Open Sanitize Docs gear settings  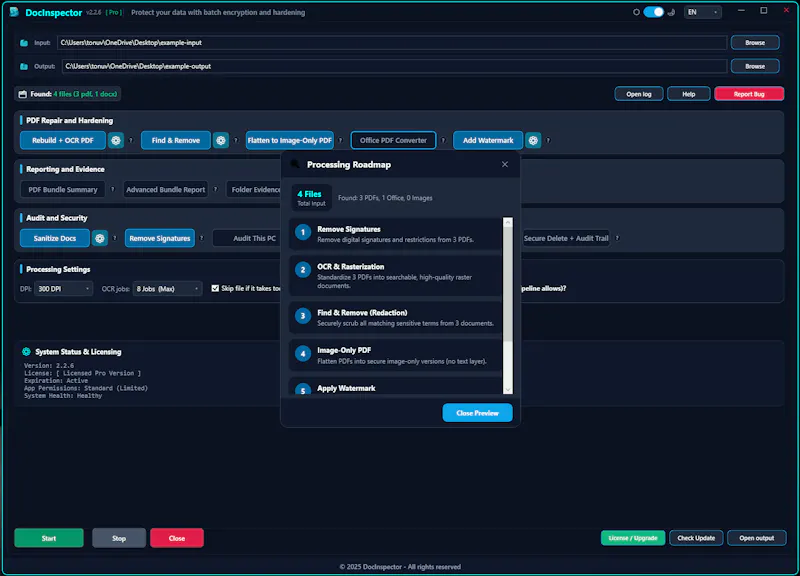pyautogui.click(x=99, y=238)
